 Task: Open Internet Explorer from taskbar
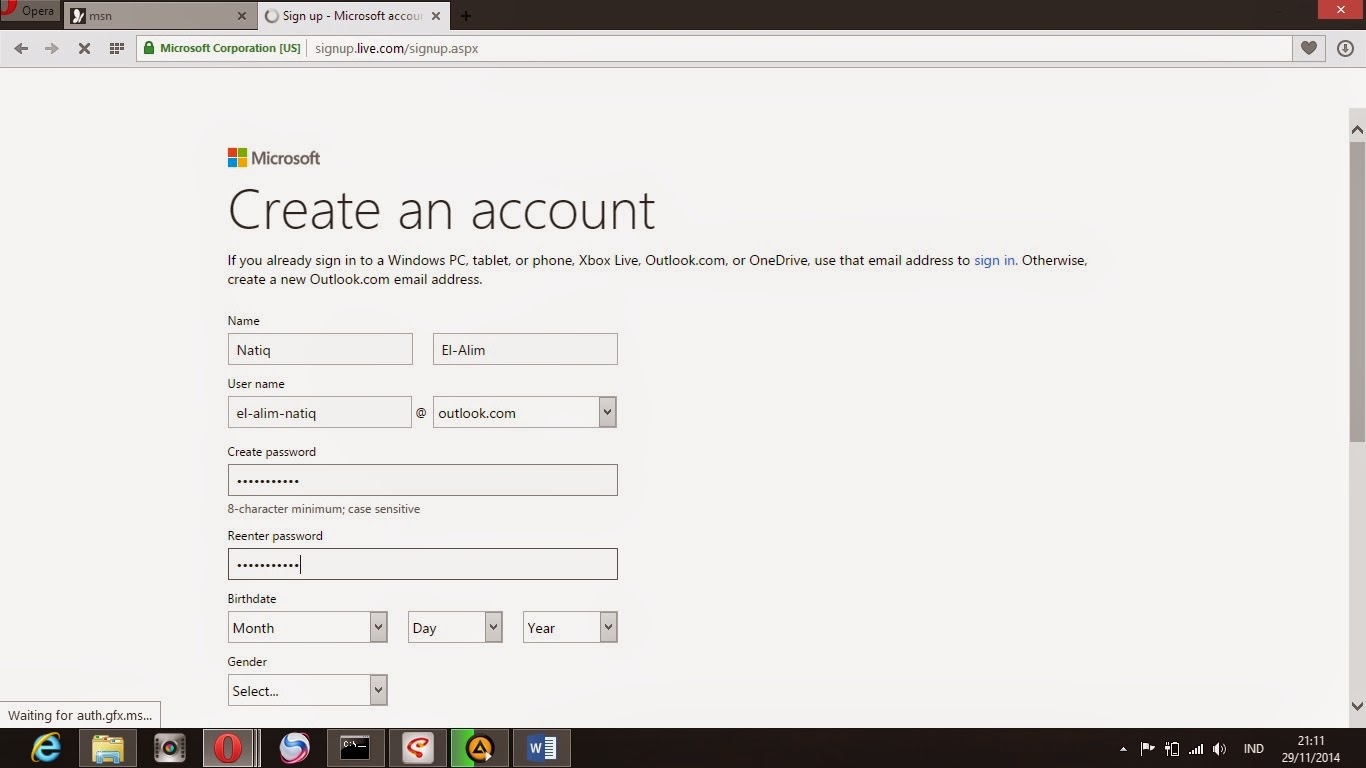coord(46,748)
